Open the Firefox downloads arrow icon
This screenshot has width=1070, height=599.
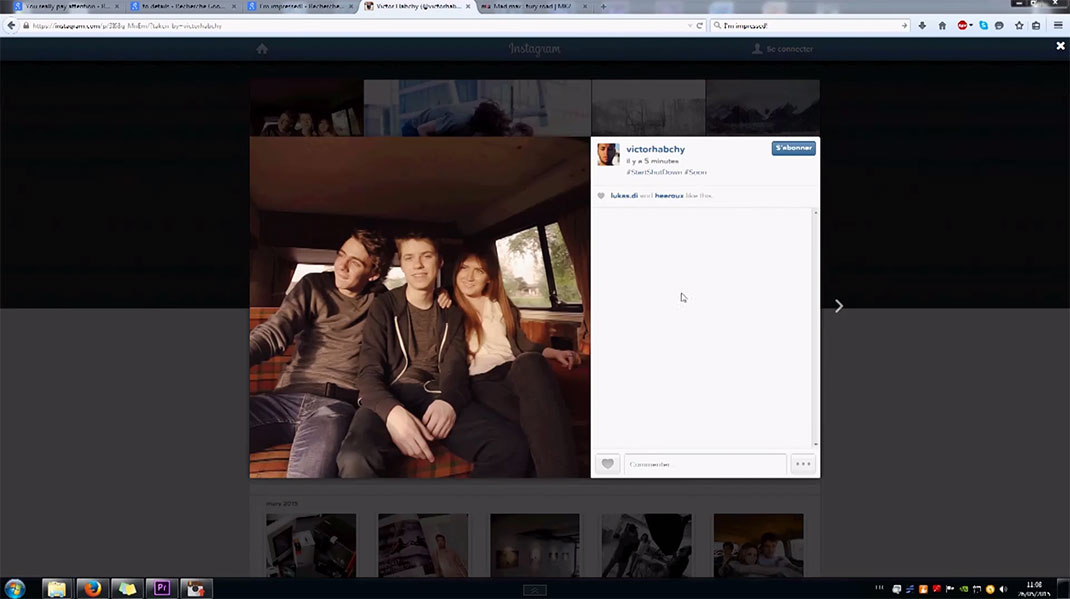[x=922, y=25]
